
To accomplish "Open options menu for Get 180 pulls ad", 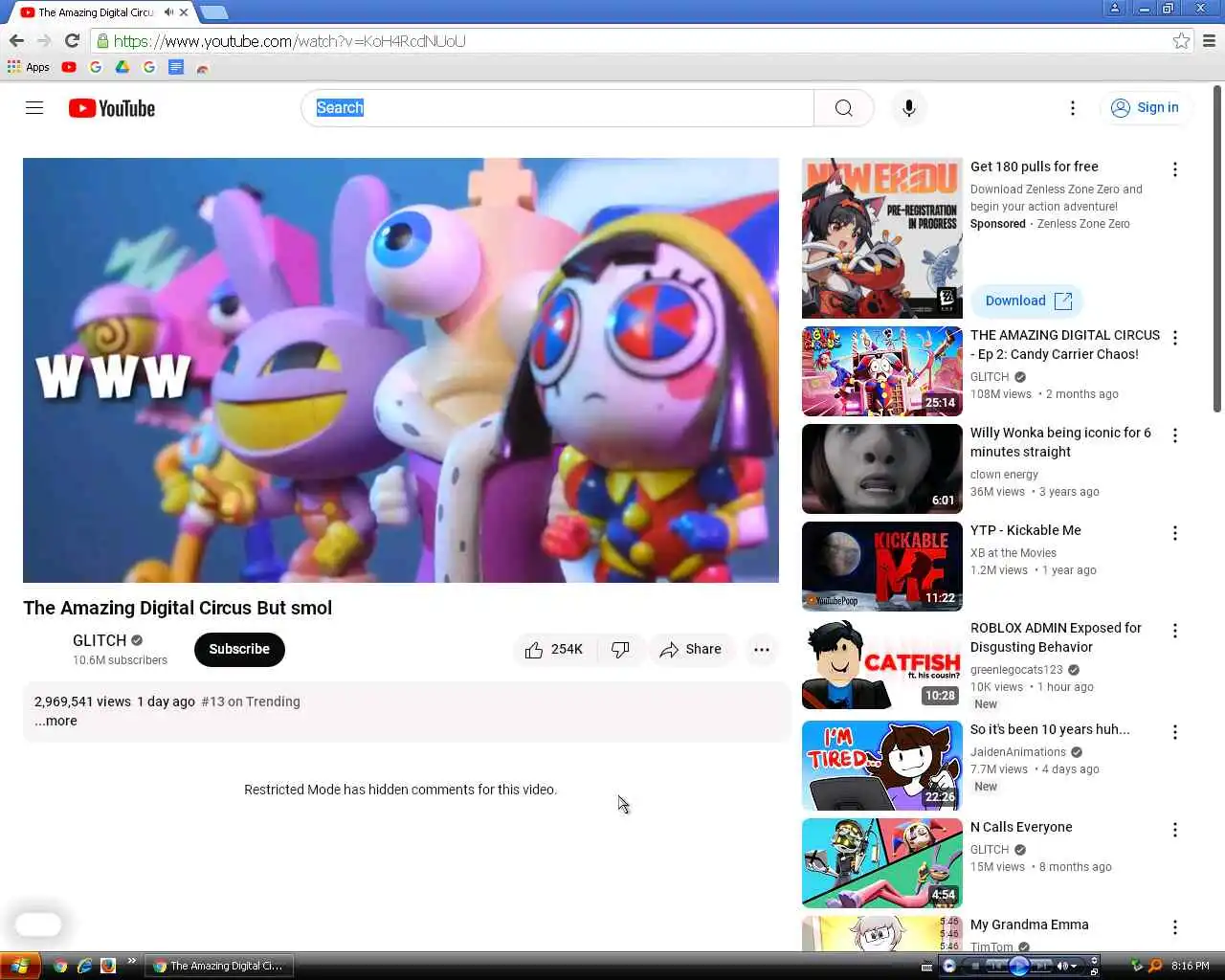I will click(1175, 169).
